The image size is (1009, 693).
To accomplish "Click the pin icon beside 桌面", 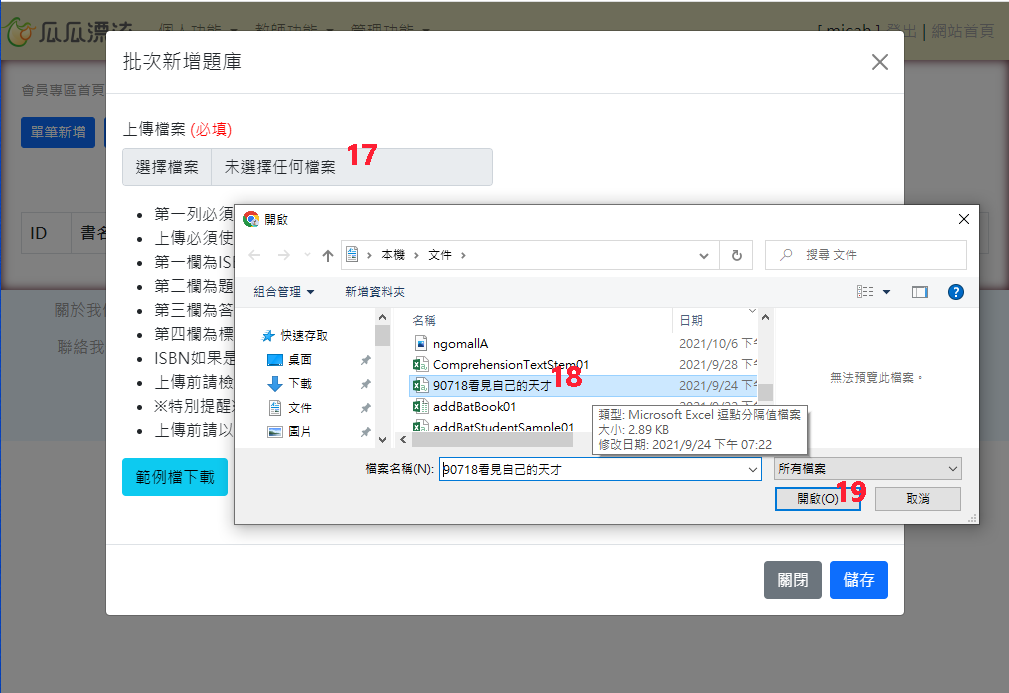I will click(366, 360).
